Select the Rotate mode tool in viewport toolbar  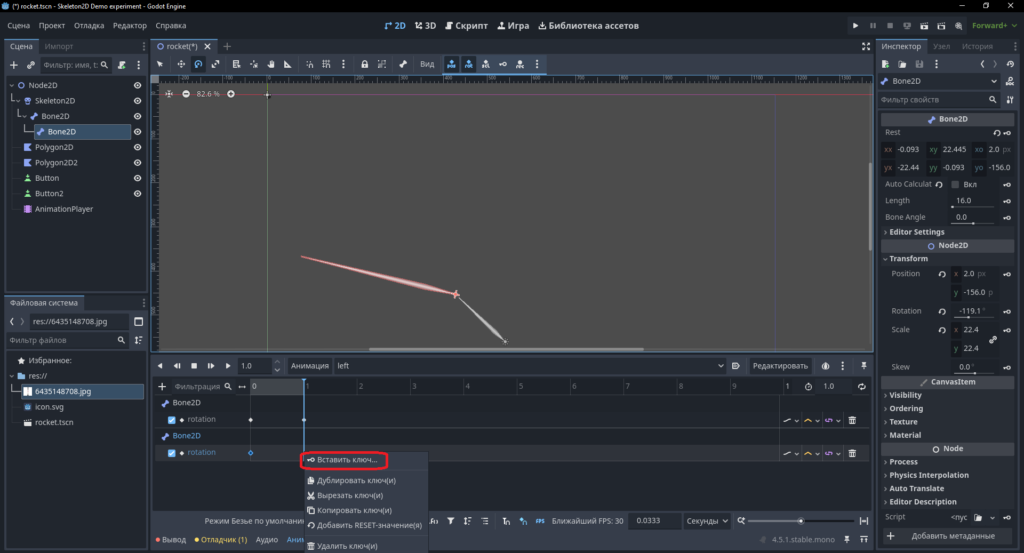tap(198, 64)
